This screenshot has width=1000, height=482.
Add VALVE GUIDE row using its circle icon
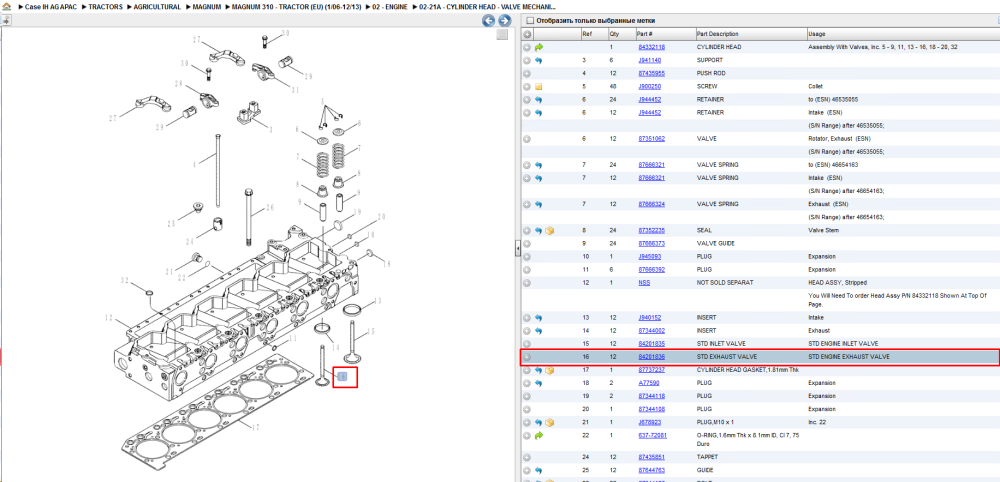(527, 244)
